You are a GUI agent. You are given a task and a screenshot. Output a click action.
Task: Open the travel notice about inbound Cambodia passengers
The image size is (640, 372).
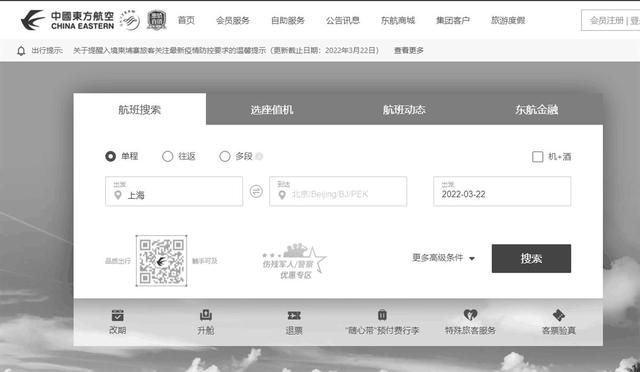point(226,51)
